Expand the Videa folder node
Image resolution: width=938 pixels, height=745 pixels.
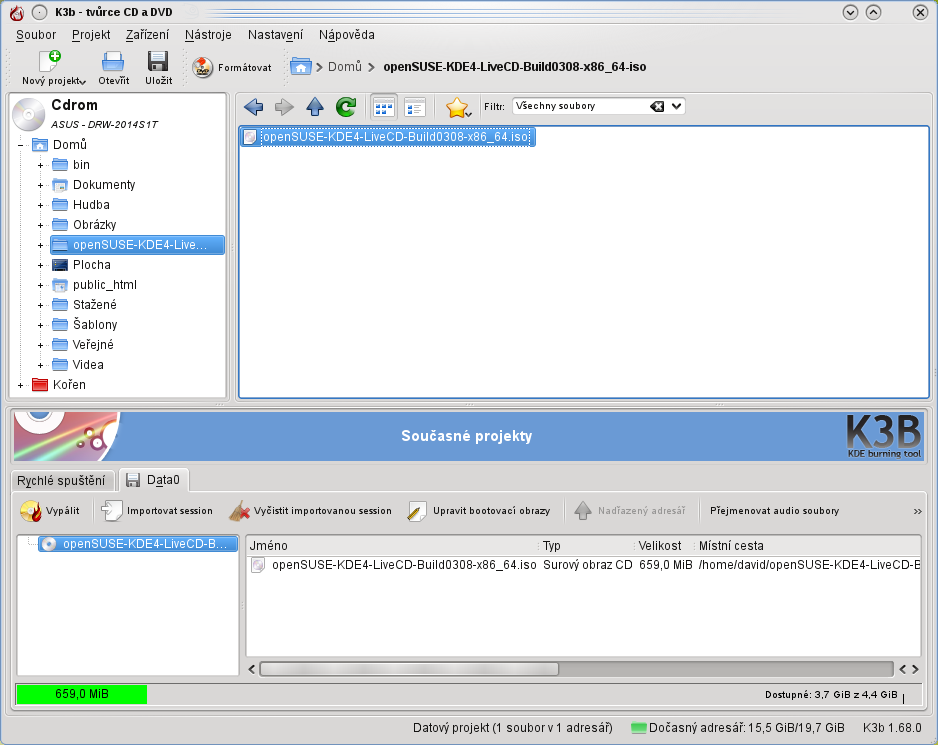click(x=40, y=365)
